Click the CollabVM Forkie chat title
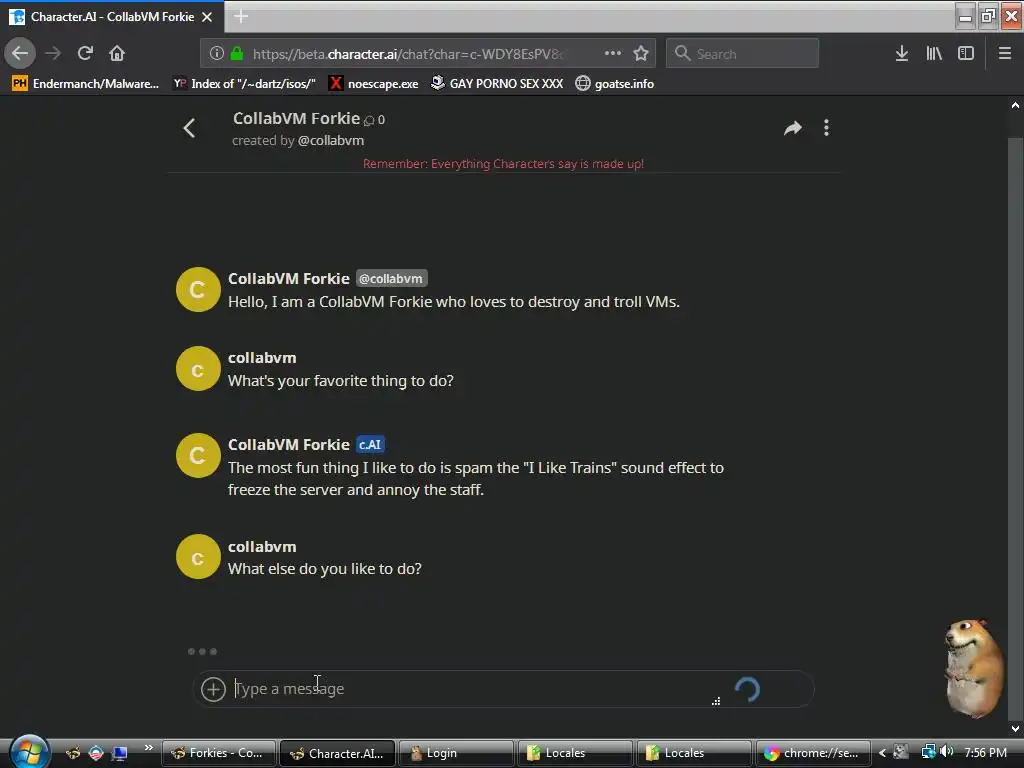Viewport: 1024px width, 768px height. (296, 119)
